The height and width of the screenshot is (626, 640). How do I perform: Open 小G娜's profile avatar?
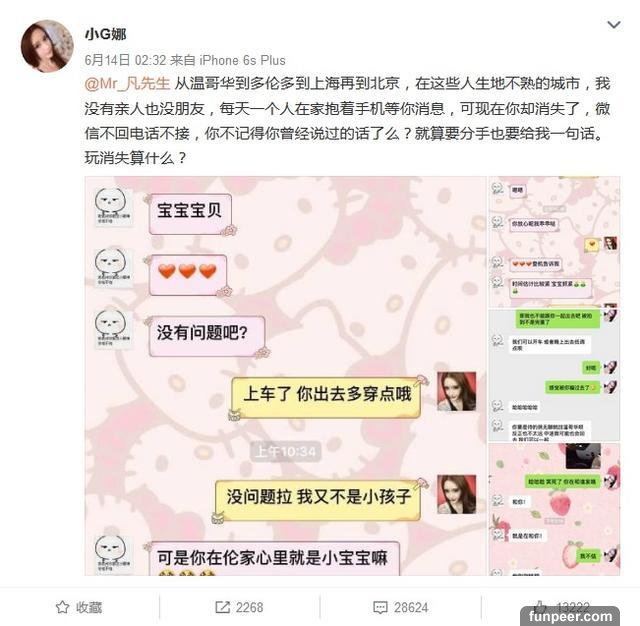47,46
